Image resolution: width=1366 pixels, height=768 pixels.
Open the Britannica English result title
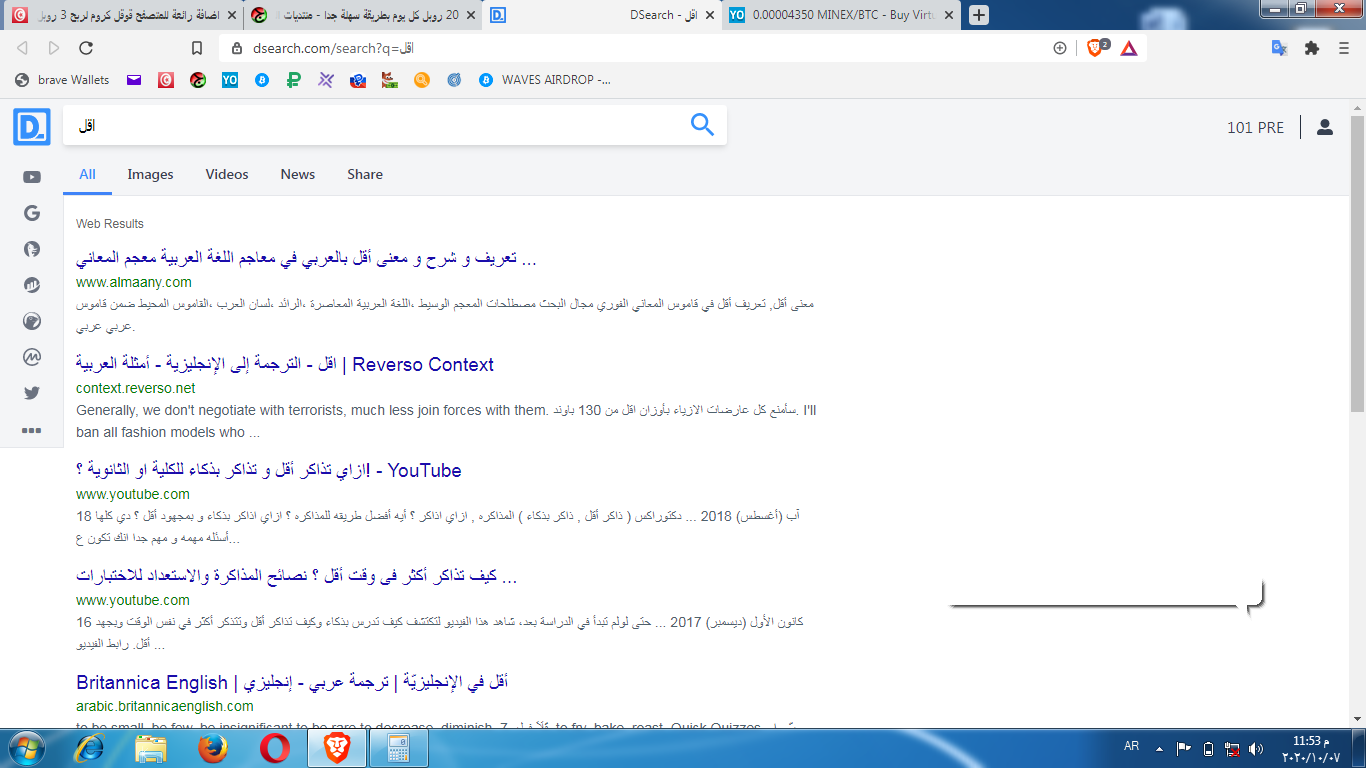pos(292,683)
